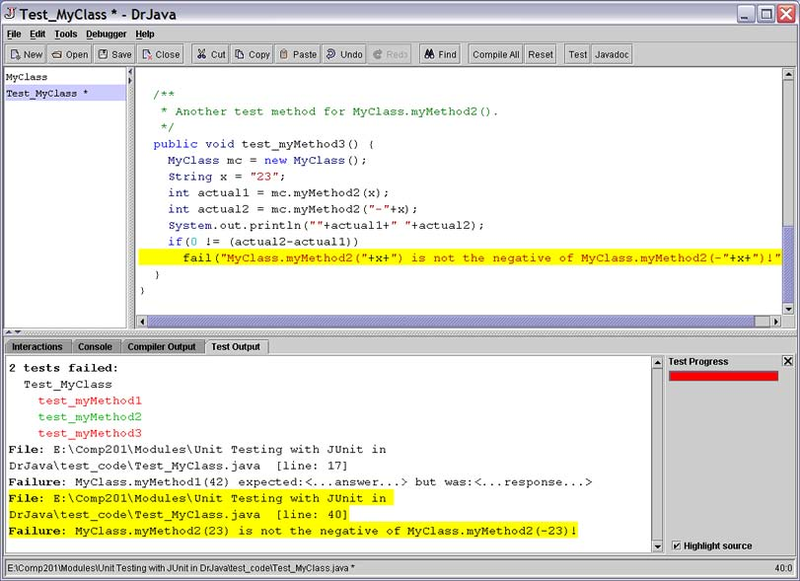Paste clipboard using the Paste button
The height and width of the screenshot is (581, 800).
pyautogui.click(x=298, y=54)
